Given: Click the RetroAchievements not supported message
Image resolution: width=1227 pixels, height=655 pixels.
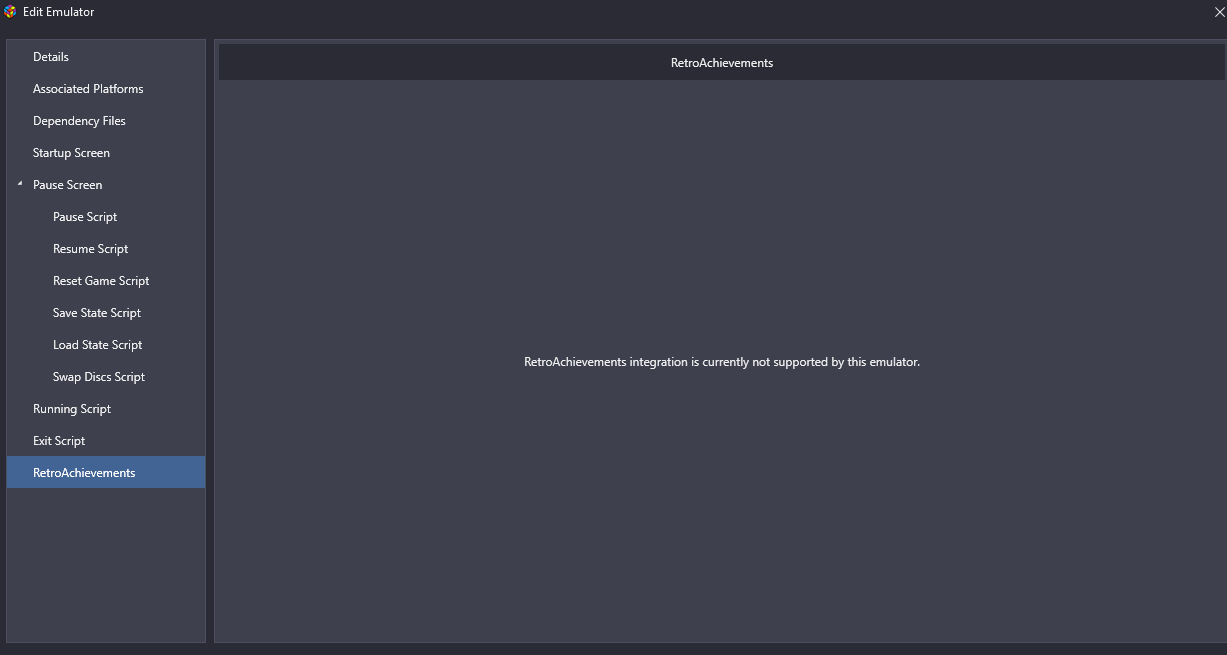Looking at the screenshot, I should coord(721,362).
